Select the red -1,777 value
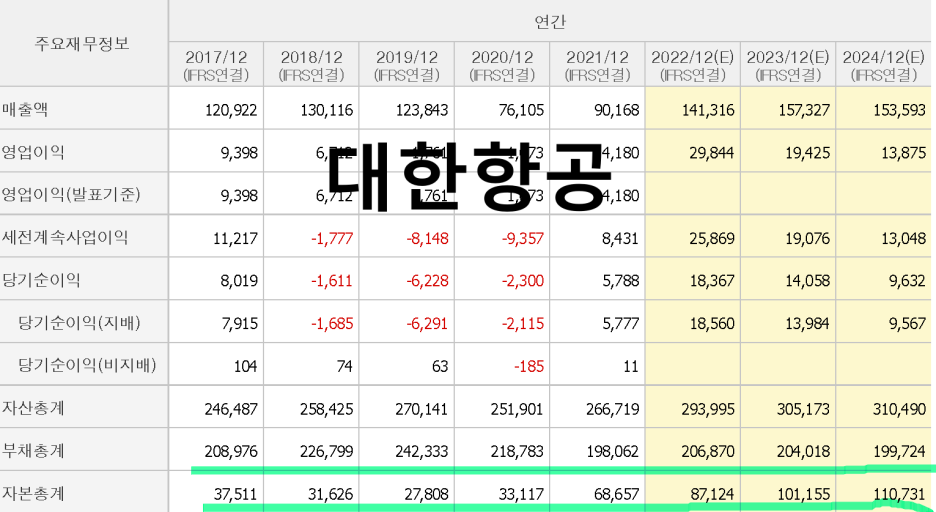Image resolution: width=936 pixels, height=512 pixels. click(332, 239)
